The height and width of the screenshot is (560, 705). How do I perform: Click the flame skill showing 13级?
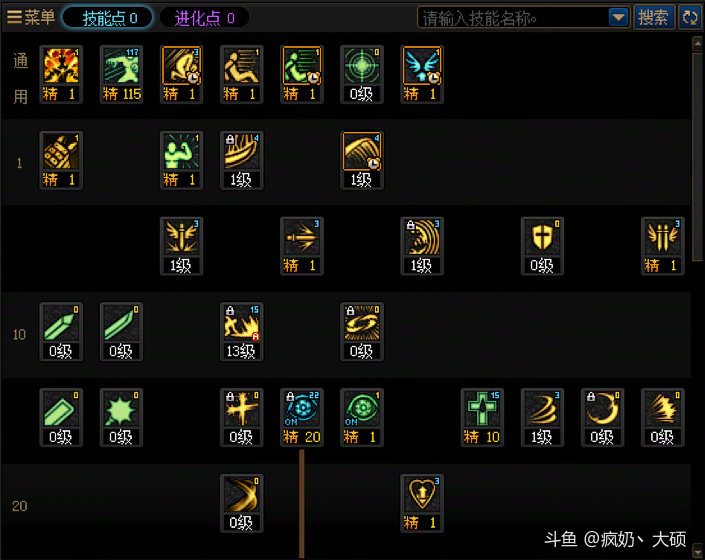[x=241, y=331]
